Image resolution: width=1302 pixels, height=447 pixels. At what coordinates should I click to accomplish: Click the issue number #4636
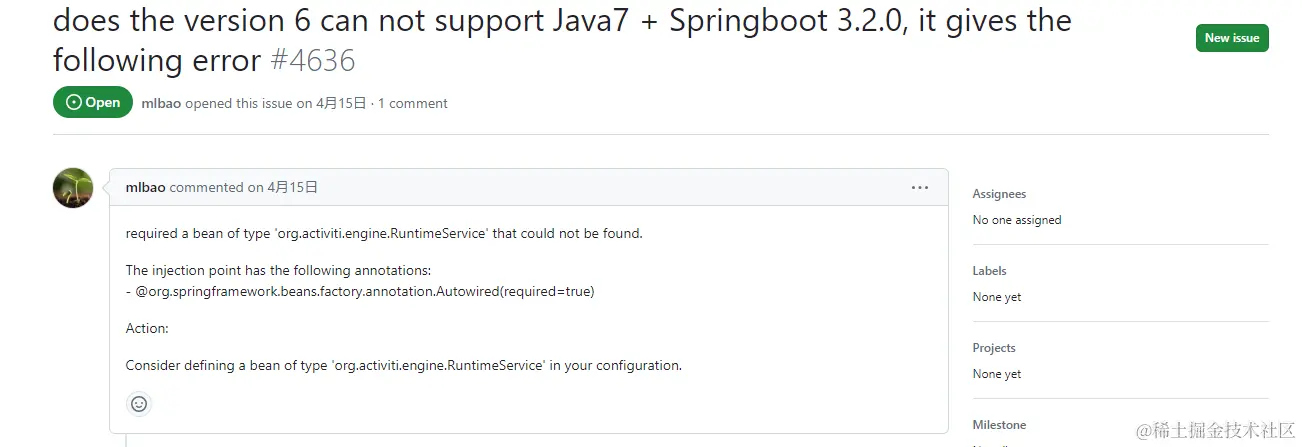[313, 61]
